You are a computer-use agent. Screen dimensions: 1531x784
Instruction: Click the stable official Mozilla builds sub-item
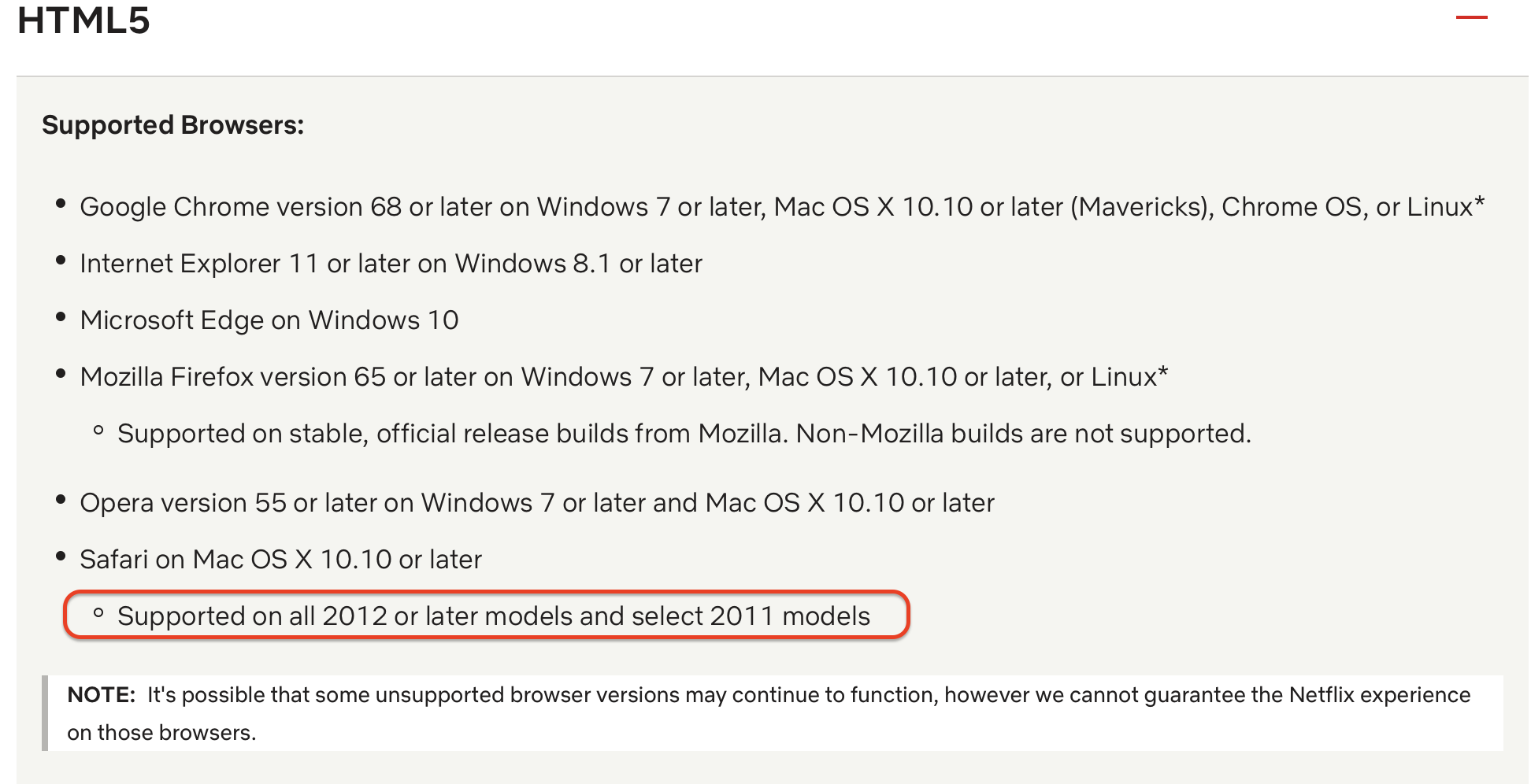(x=684, y=434)
